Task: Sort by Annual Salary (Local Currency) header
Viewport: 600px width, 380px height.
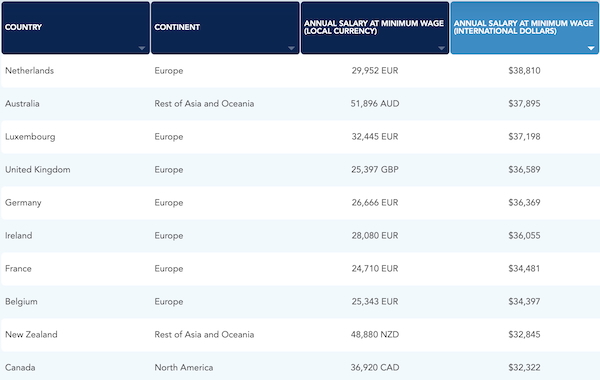Action: tap(375, 28)
